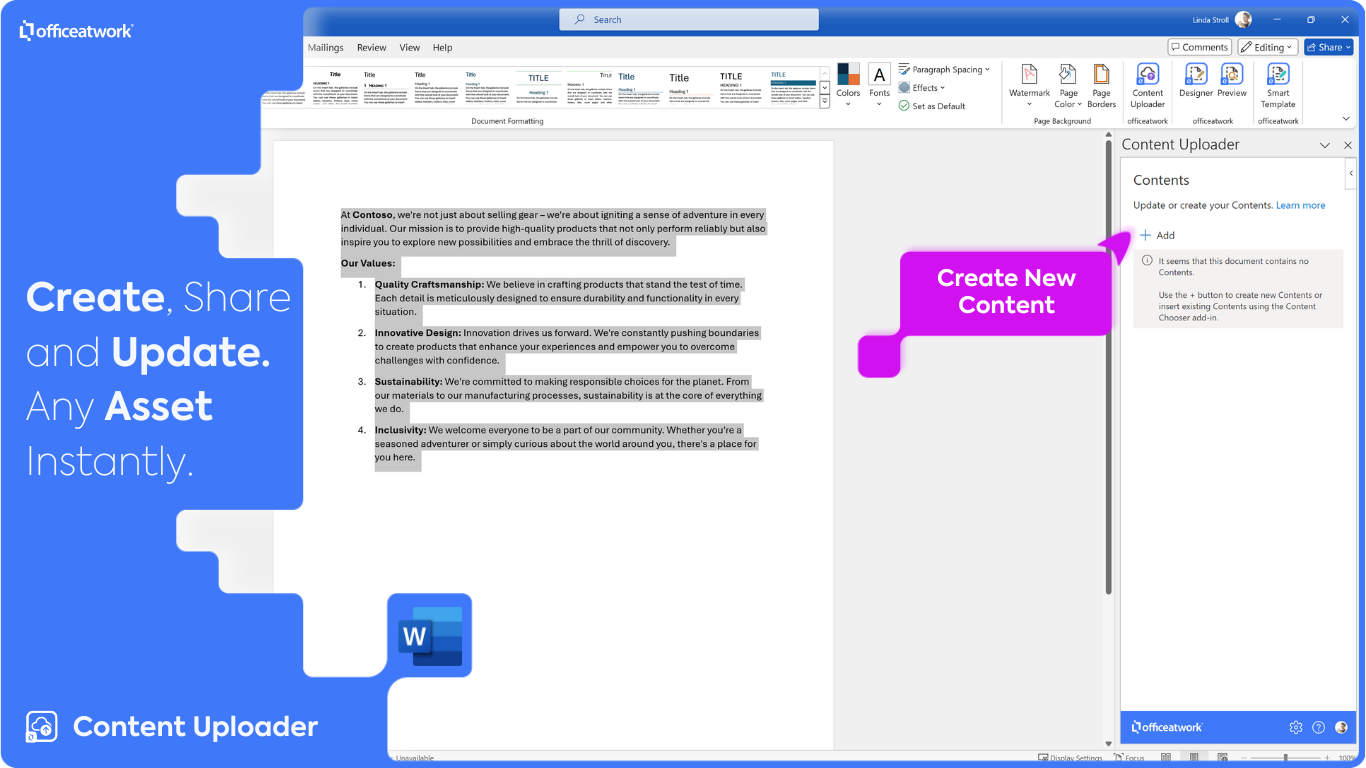1366x768 pixels.
Task: Open the Review tab
Action: [371, 47]
